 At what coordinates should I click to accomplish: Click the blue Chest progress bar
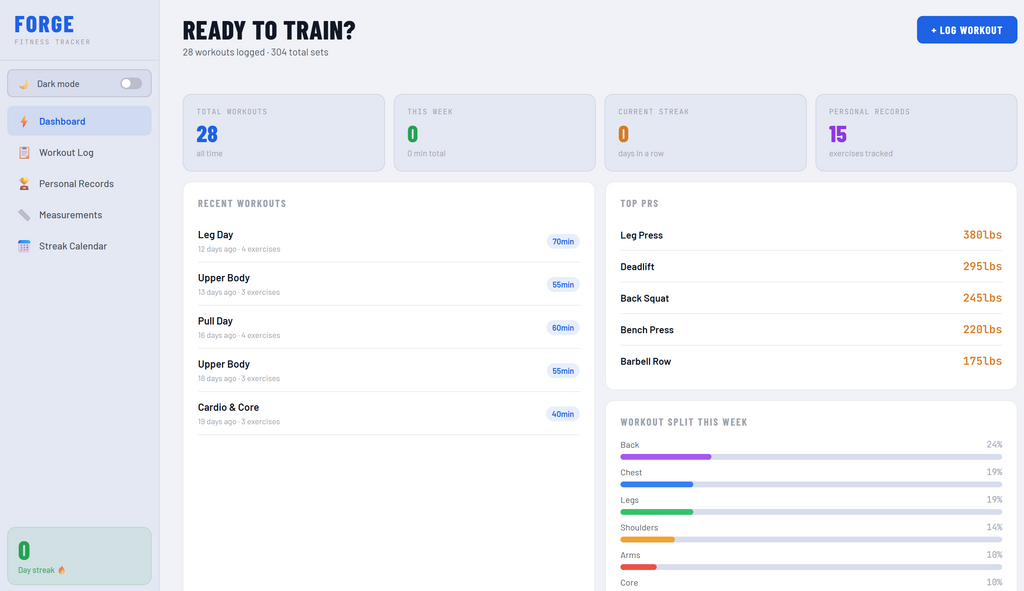point(656,485)
